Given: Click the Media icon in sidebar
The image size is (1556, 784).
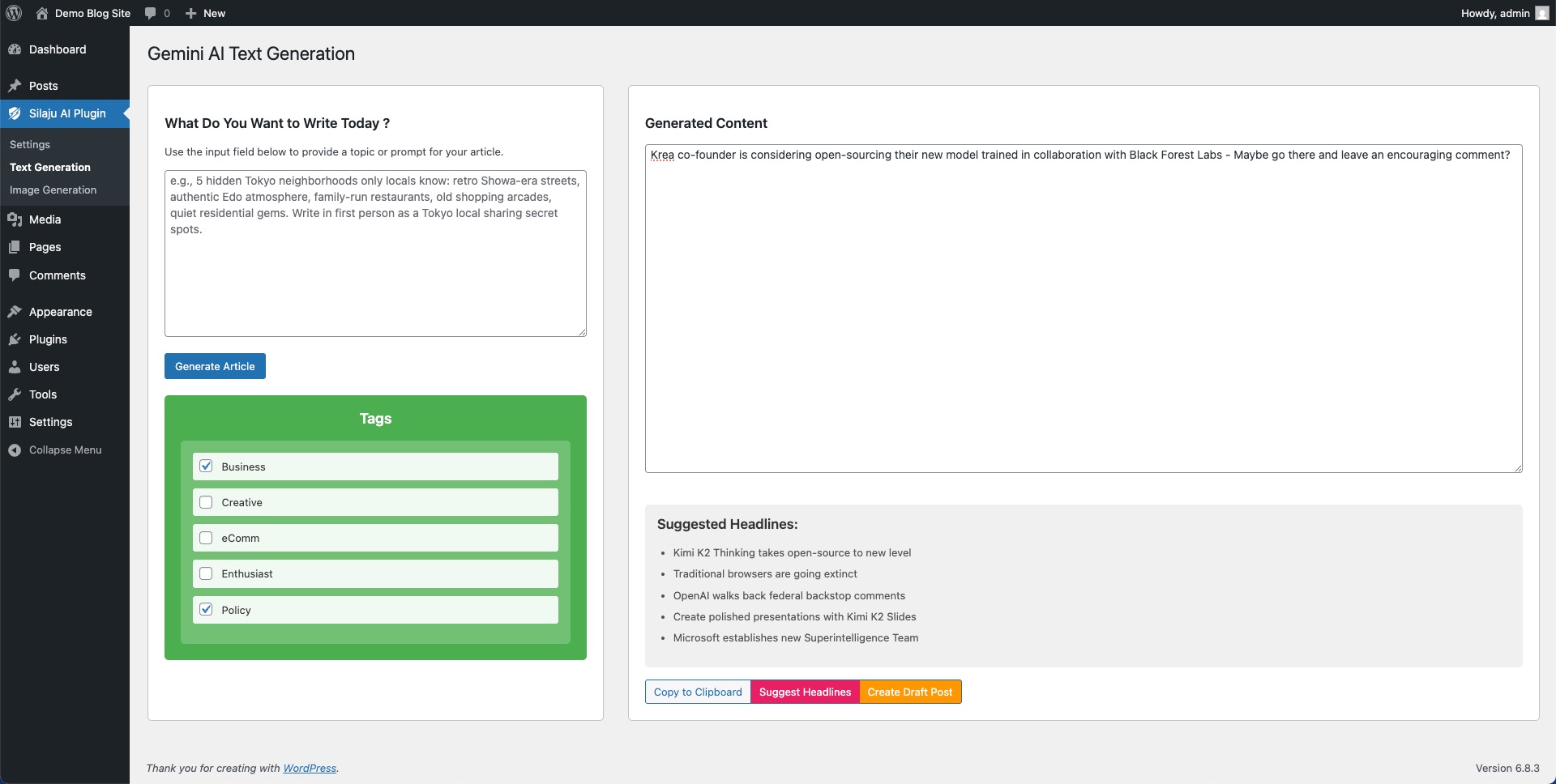Looking at the screenshot, I should 15,219.
